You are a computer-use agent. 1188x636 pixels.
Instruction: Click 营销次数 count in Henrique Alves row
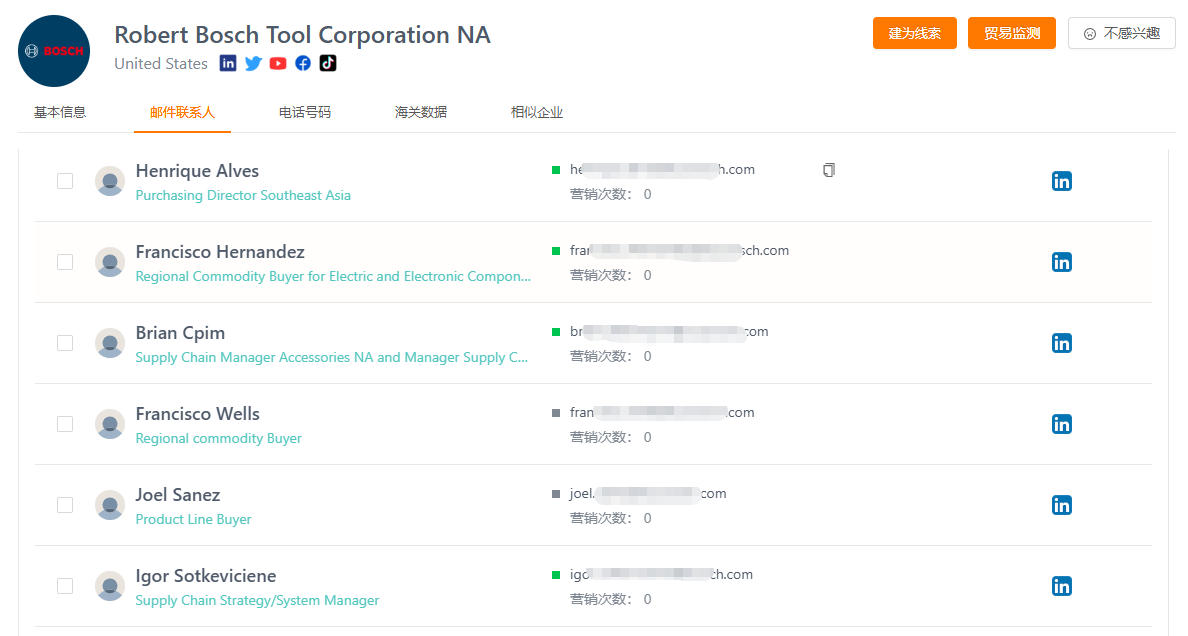point(611,195)
